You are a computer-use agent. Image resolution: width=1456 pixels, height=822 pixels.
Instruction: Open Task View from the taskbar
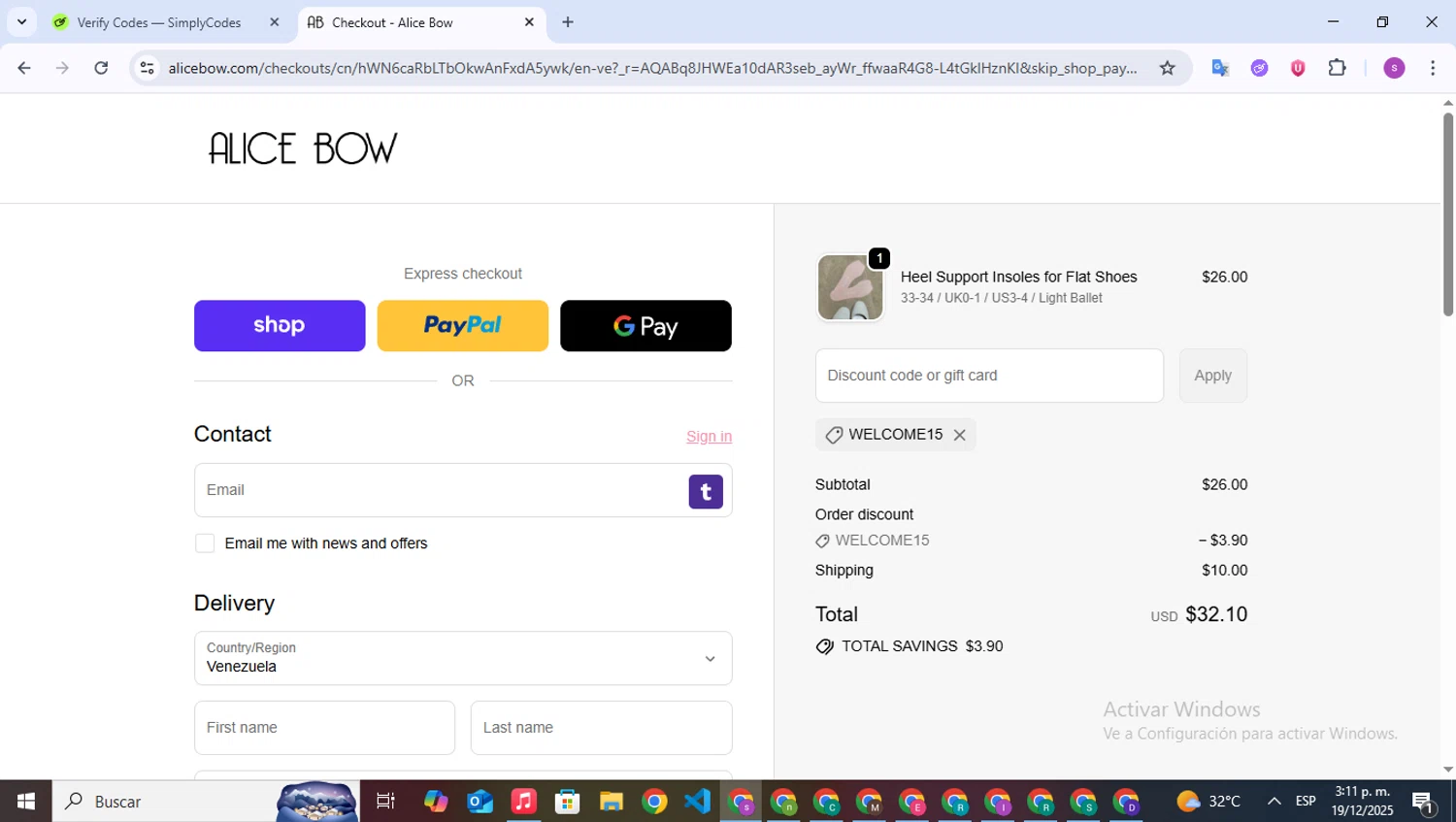(x=385, y=802)
